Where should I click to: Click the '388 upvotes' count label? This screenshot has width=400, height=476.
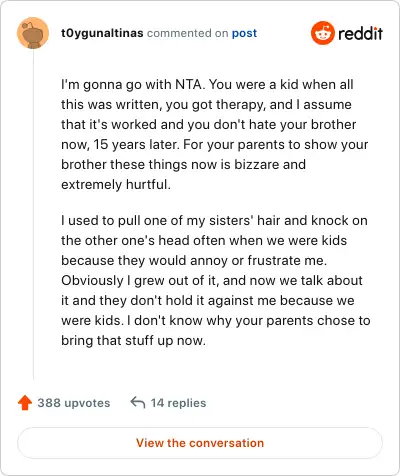(x=74, y=403)
